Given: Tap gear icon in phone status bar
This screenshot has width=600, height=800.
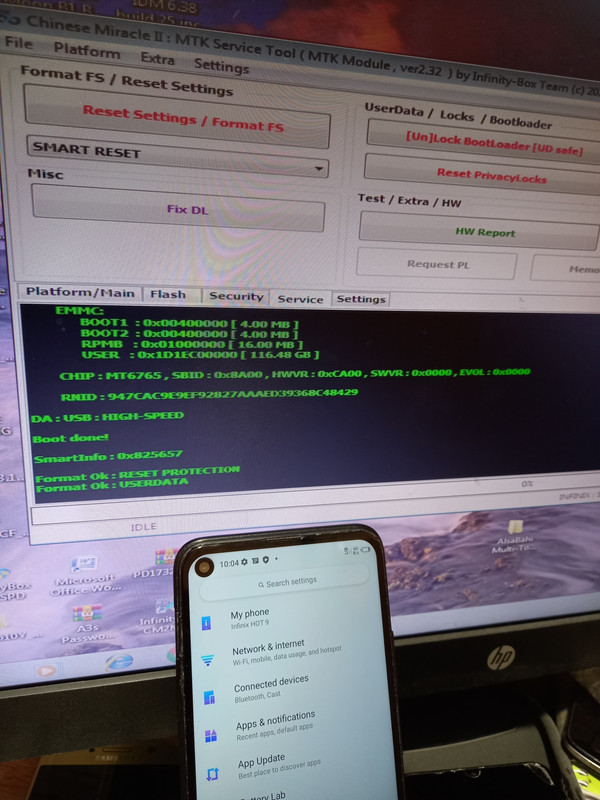Looking at the screenshot, I should (244, 562).
